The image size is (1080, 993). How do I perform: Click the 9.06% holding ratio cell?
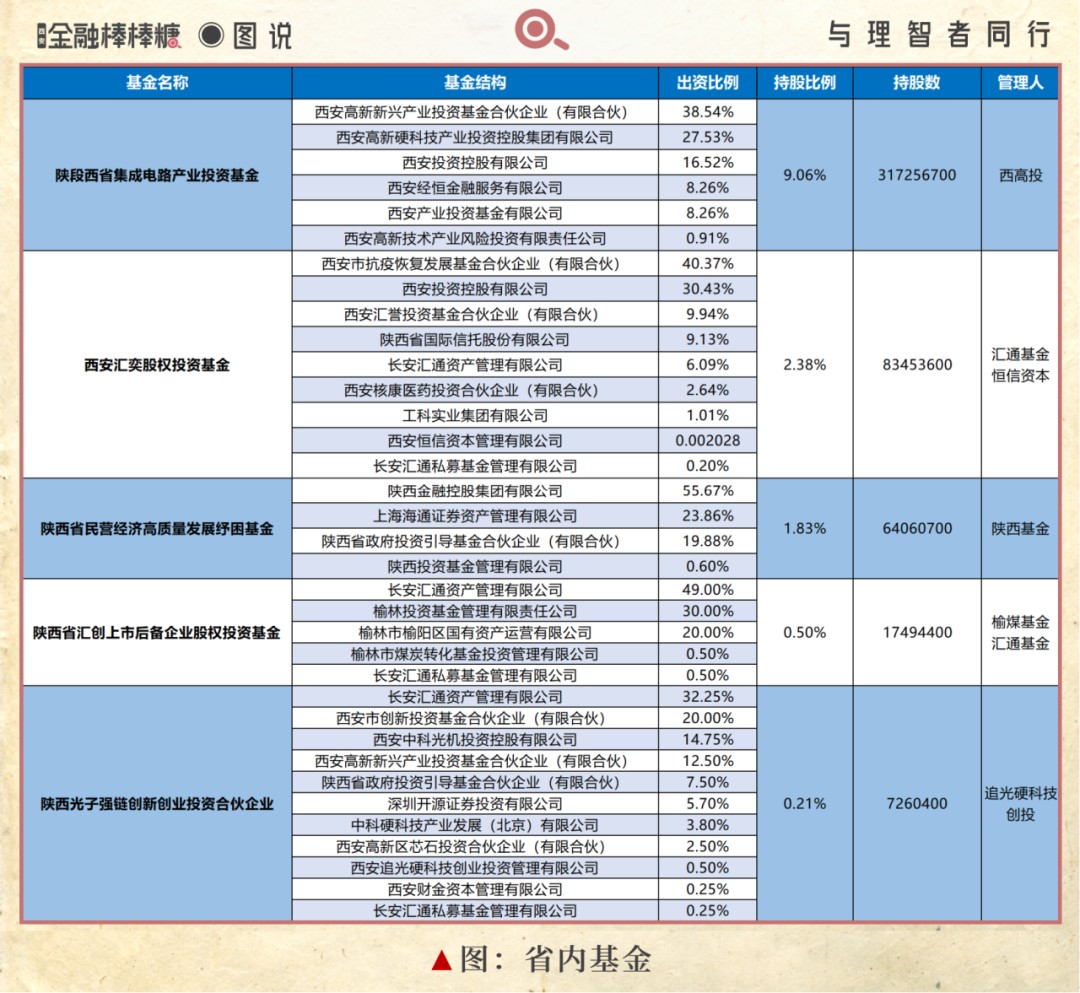(x=803, y=175)
